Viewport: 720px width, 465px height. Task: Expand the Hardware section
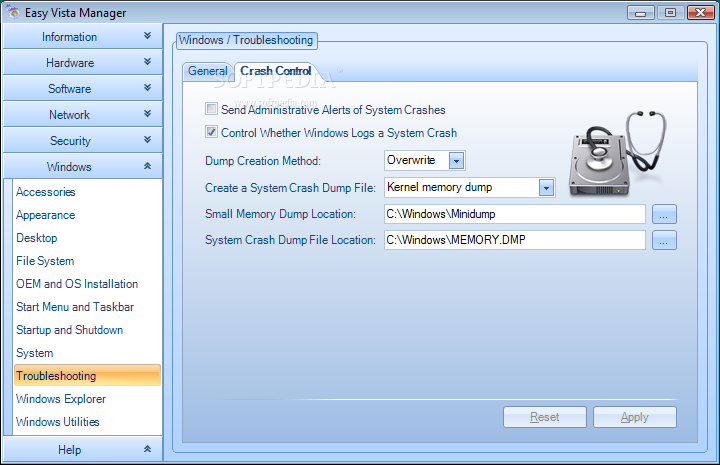pyautogui.click(x=83, y=62)
